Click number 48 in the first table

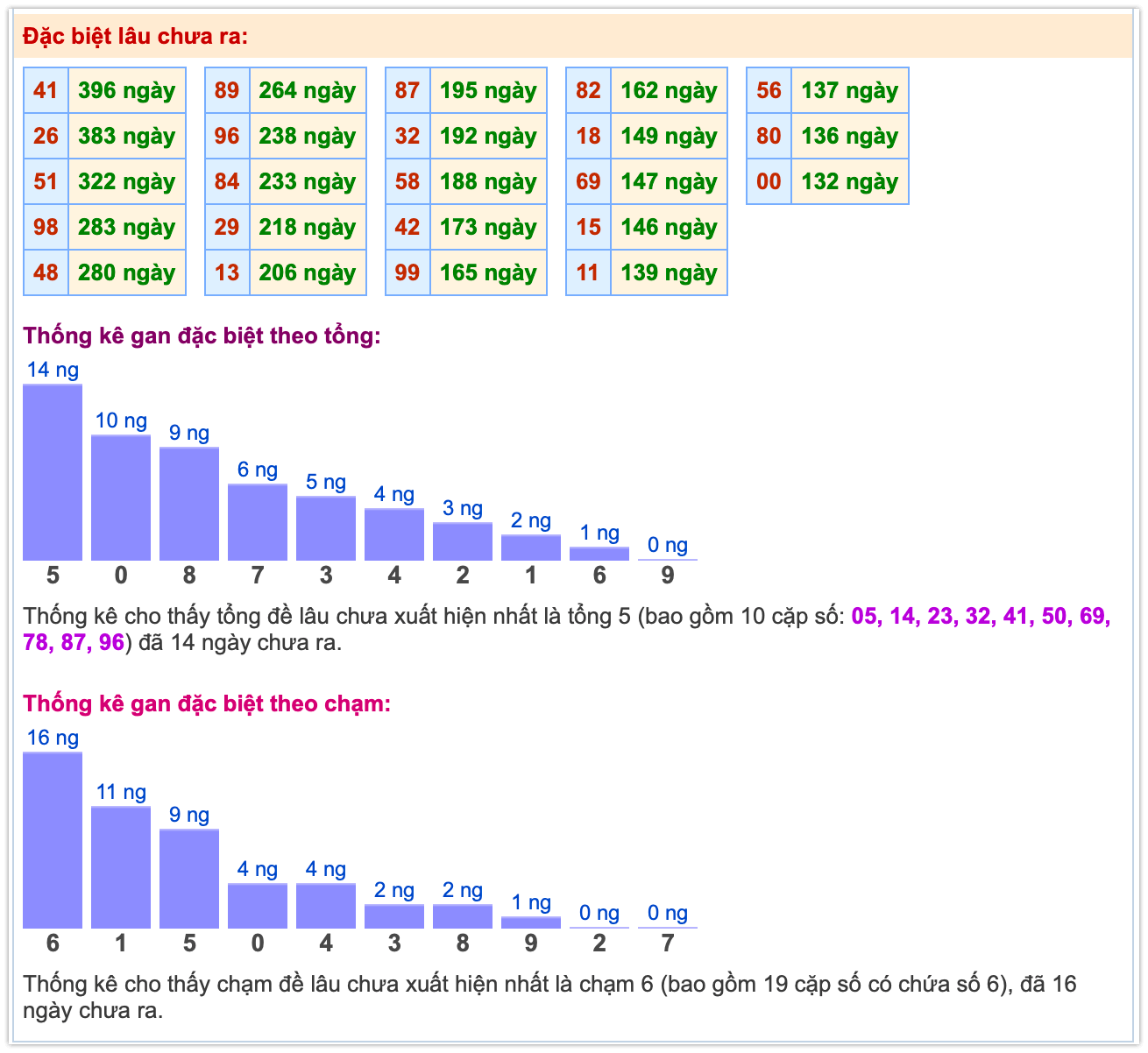(x=46, y=272)
